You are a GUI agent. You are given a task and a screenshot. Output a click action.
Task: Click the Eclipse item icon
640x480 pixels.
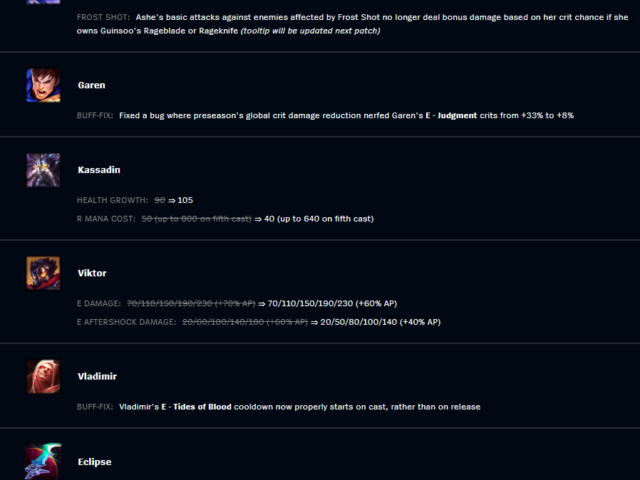(x=43, y=461)
